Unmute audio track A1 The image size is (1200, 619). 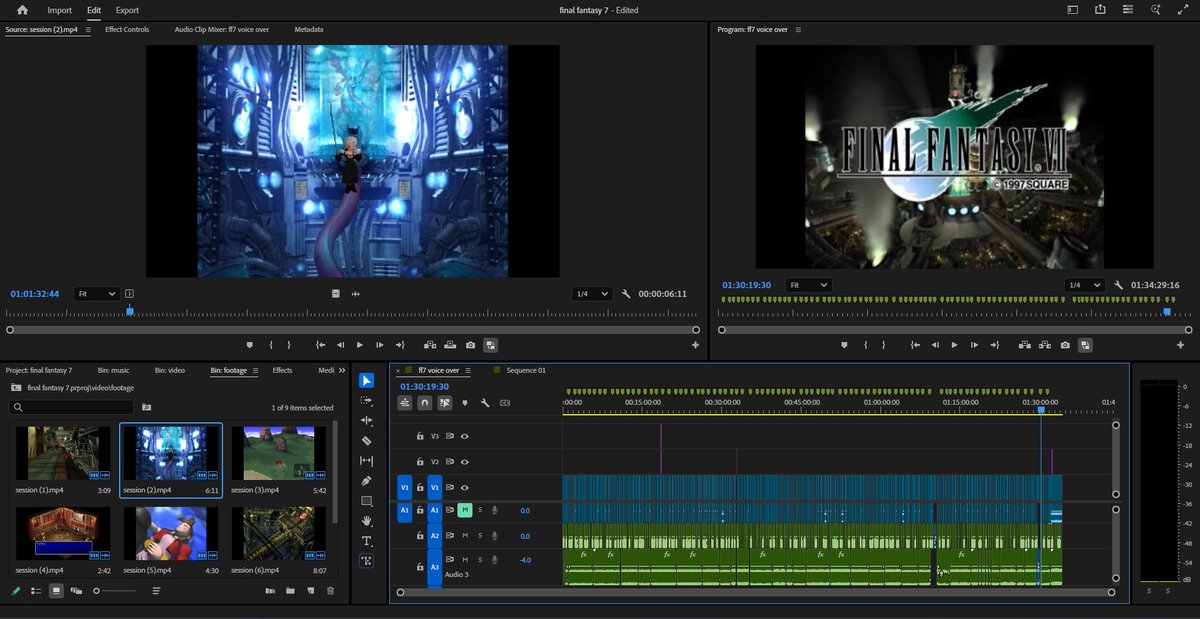pos(464,510)
